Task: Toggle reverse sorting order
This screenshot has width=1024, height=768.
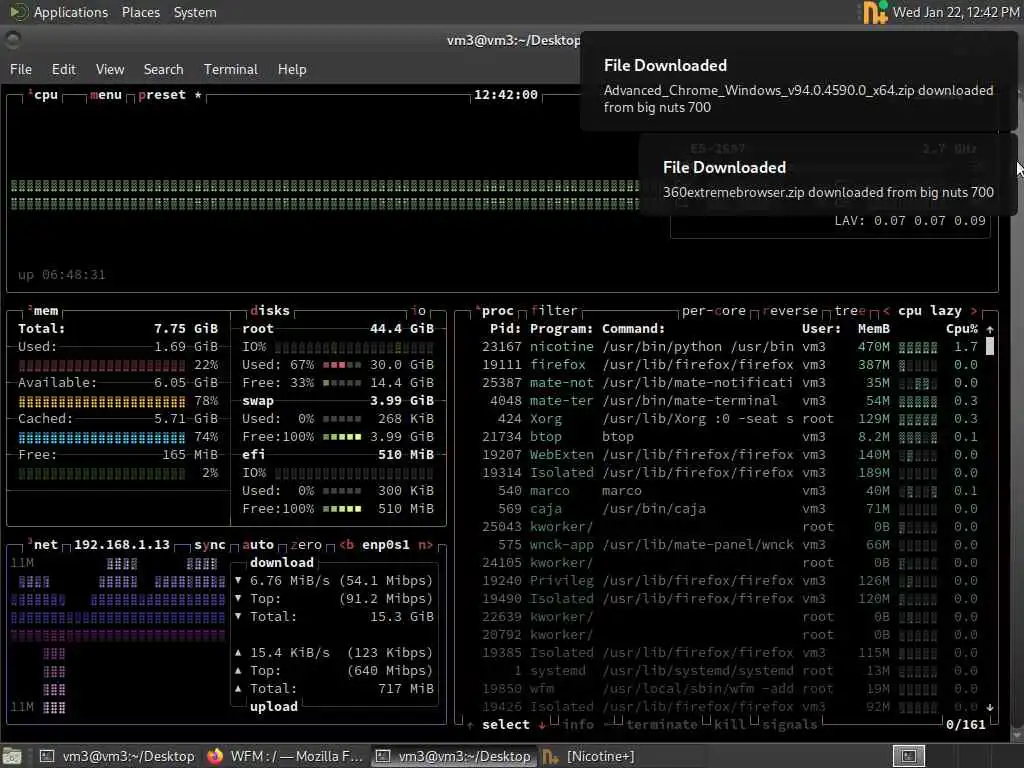Action: pyautogui.click(x=790, y=310)
